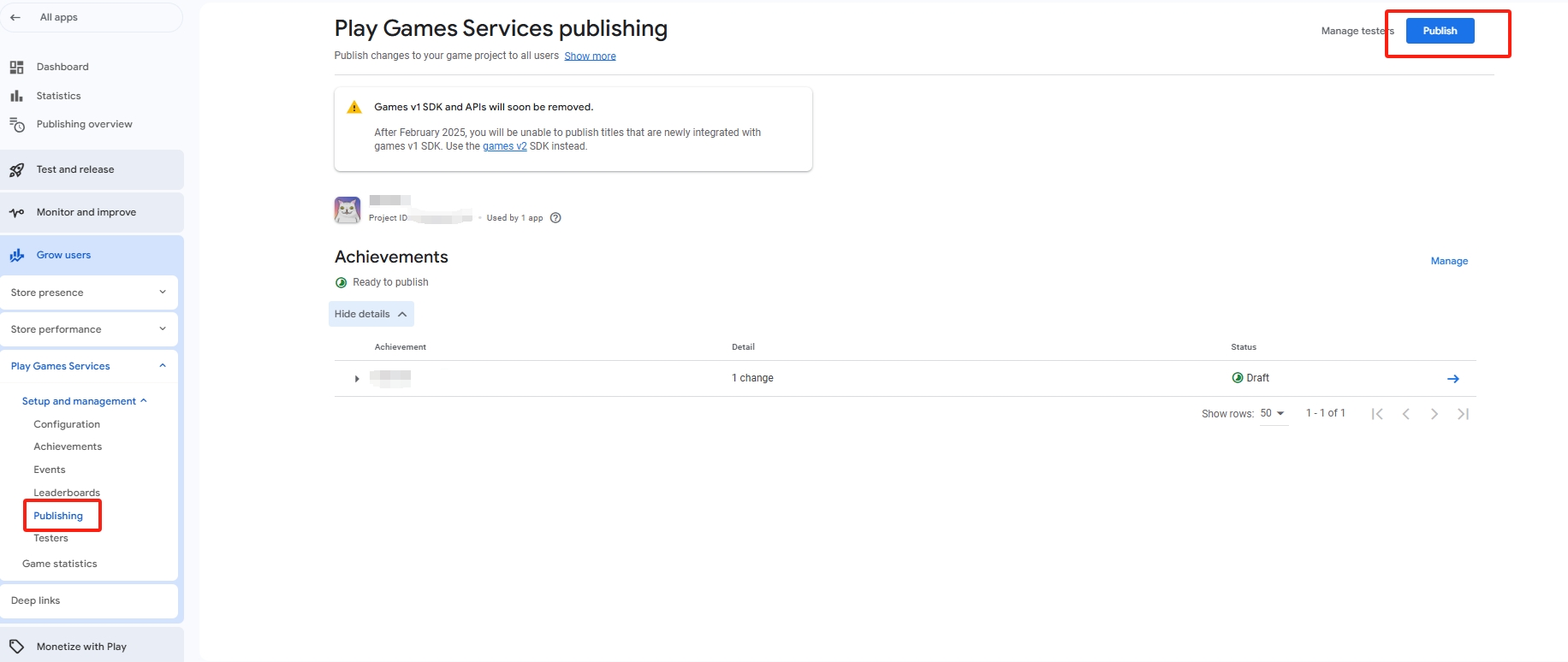This screenshot has width=1568, height=662.
Task: Click the Detail column header
Action: point(743,347)
